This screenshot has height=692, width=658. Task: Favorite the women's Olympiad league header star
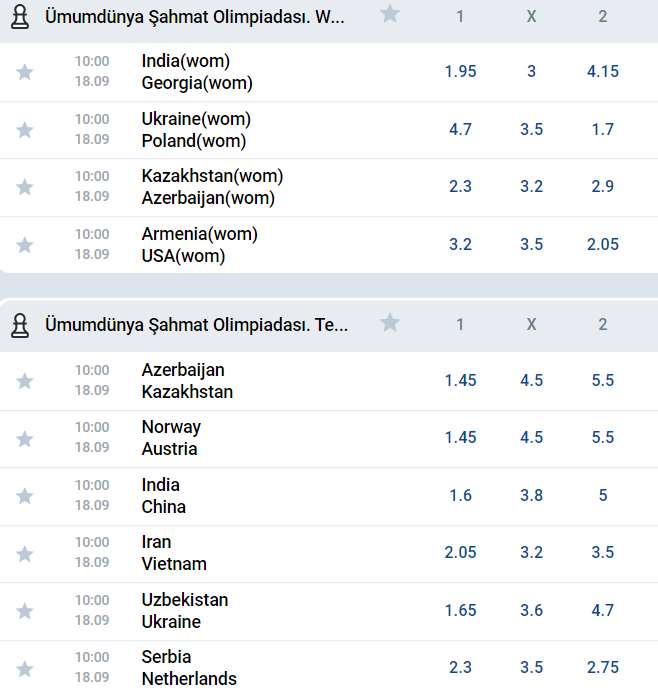coord(390,14)
